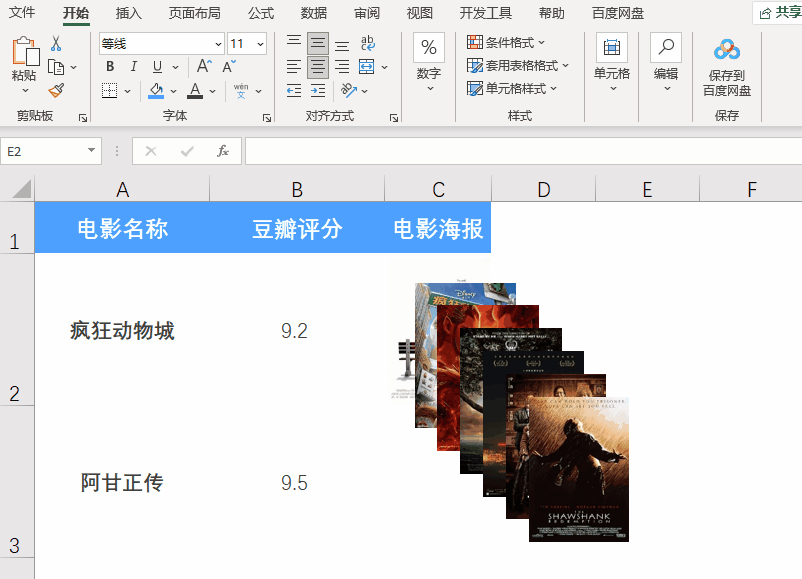Switch to the 数据 tab

tap(314, 13)
